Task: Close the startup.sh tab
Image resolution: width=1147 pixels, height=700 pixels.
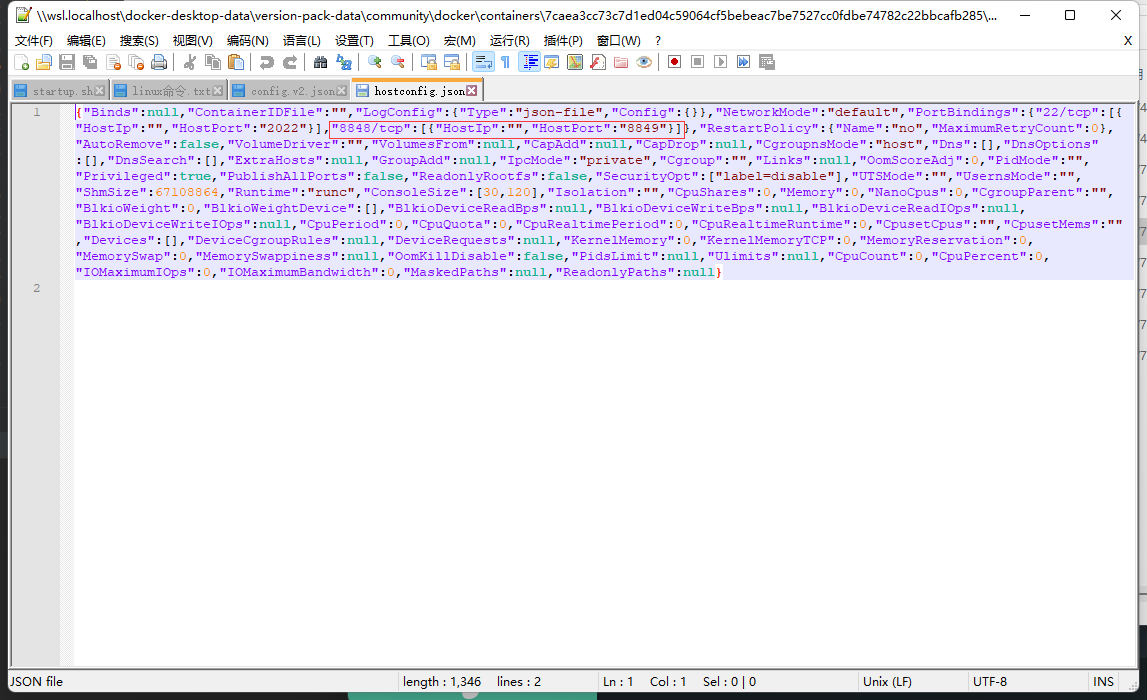Action: [x=99, y=91]
